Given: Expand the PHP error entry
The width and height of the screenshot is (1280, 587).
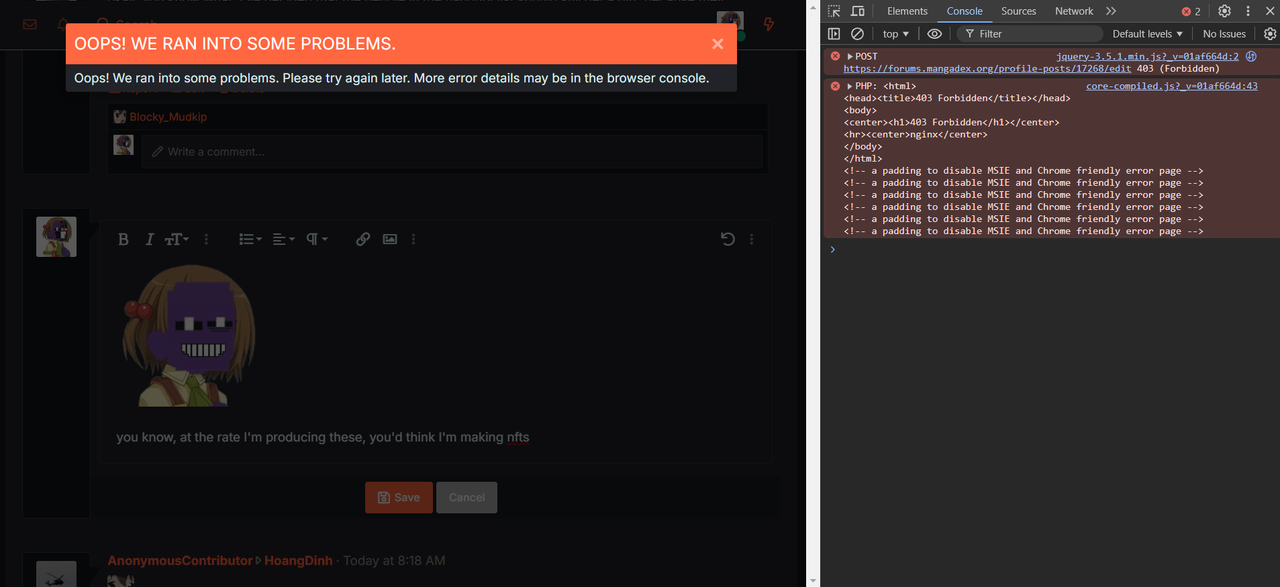Looking at the screenshot, I should [x=851, y=87].
